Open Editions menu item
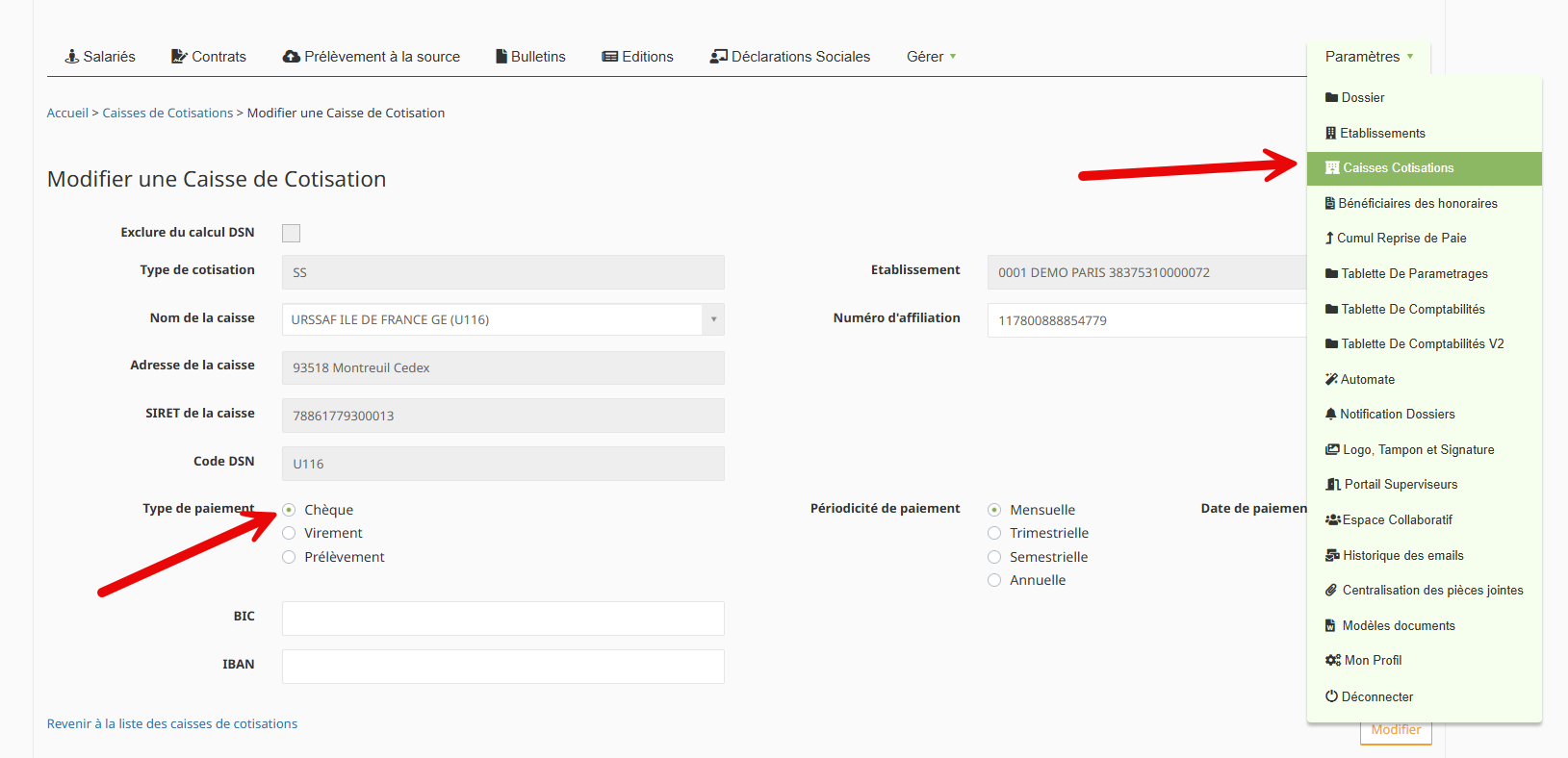1568x758 pixels. [637, 57]
